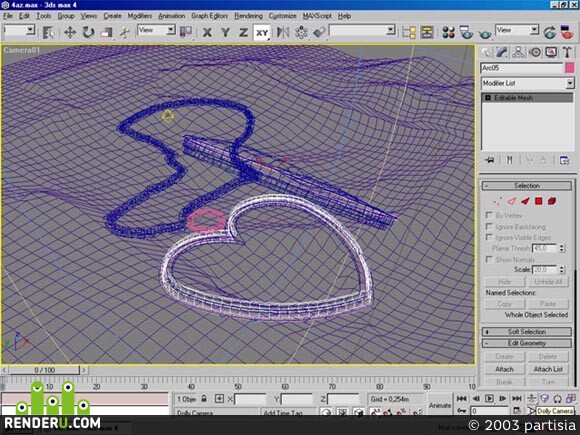Open the Modifiers menu

(139, 16)
